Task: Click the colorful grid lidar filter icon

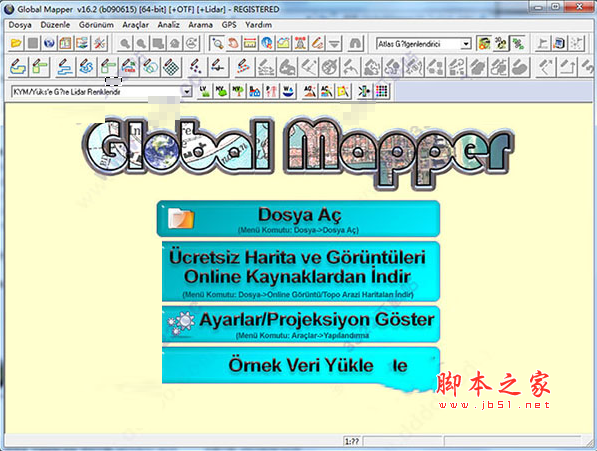Action: (x=382, y=91)
